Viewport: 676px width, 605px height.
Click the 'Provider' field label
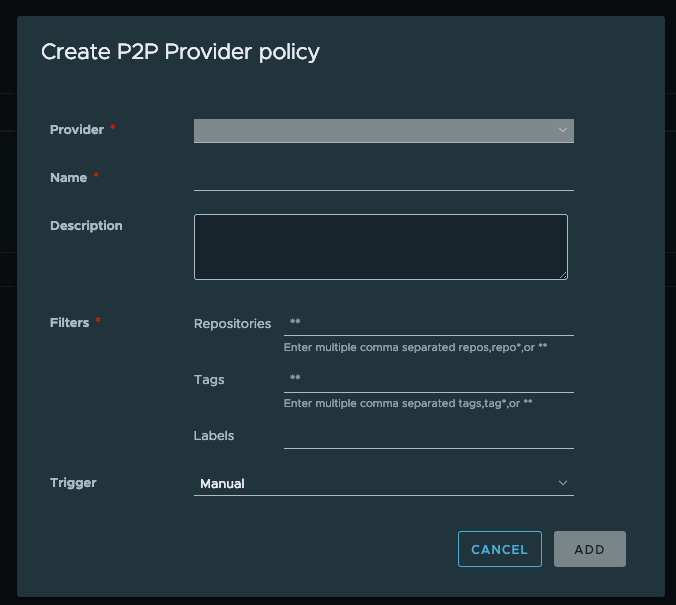(77, 130)
